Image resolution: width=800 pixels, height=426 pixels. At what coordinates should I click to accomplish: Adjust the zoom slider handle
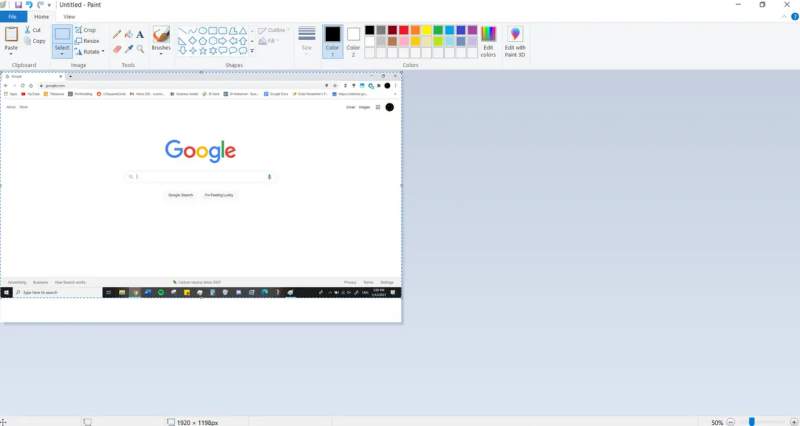(x=752, y=422)
